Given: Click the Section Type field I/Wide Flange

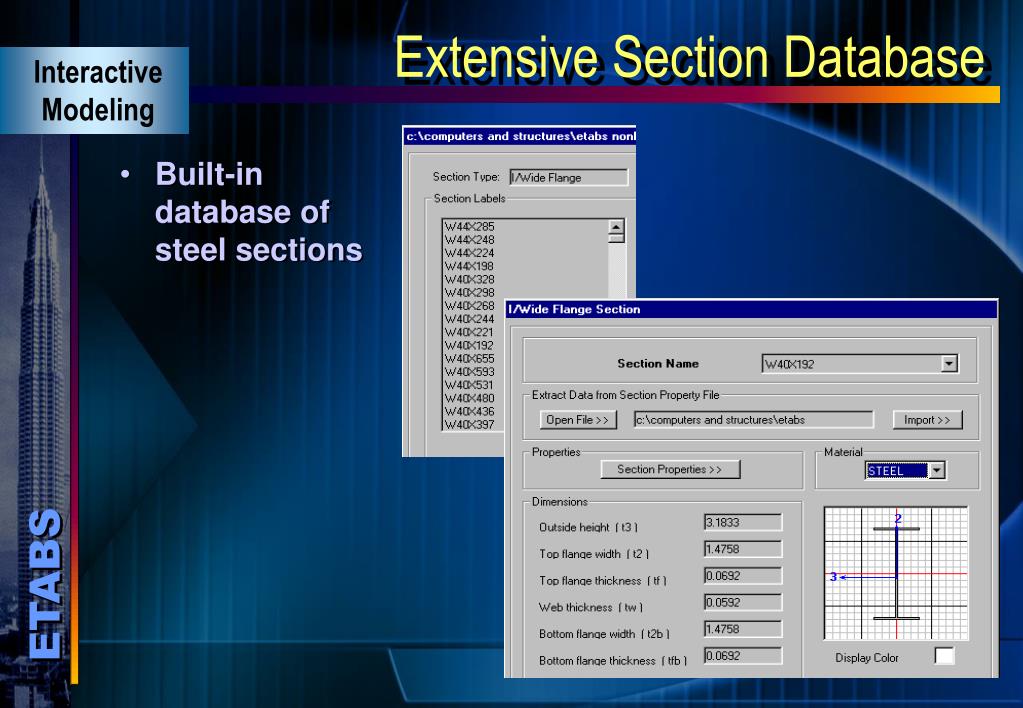Looking at the screenshot, I should pyautogui.click(x=568, y=177).
